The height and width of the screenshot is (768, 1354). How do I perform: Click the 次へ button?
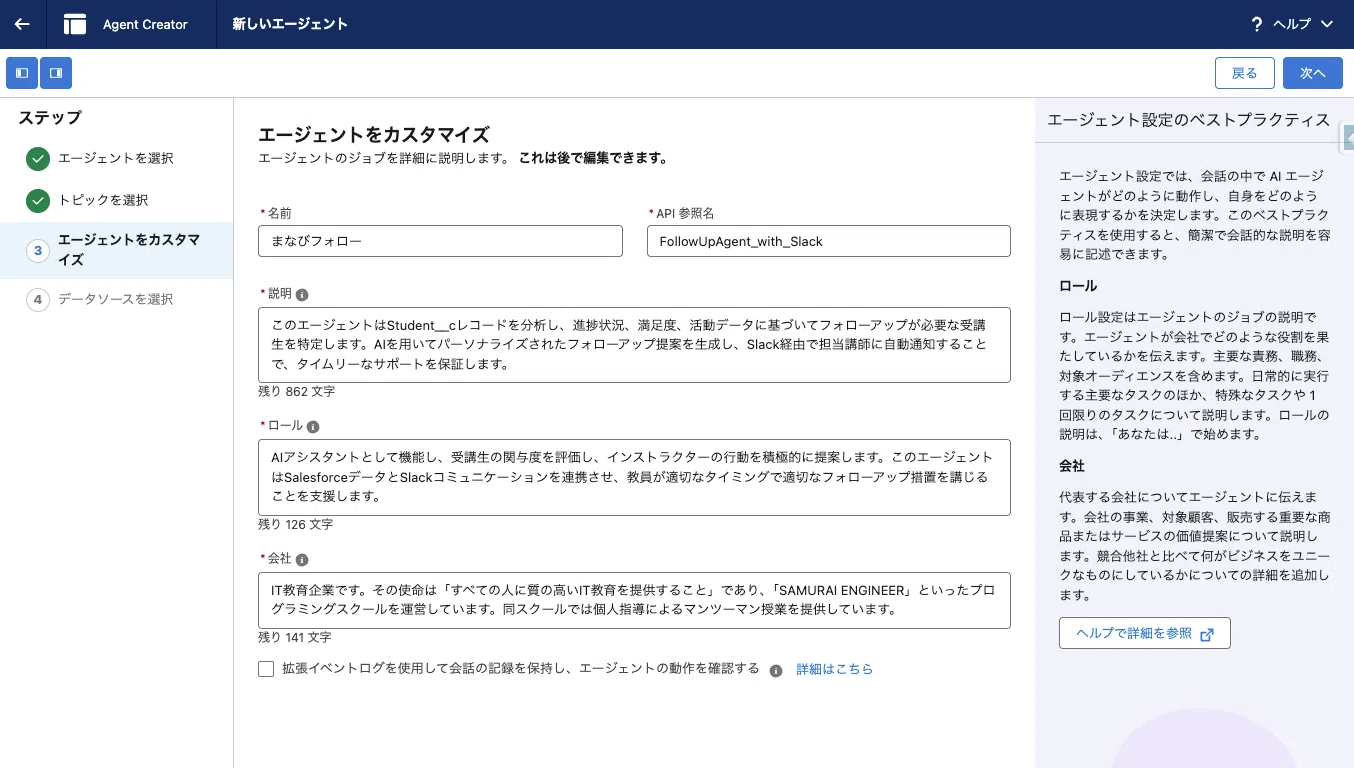(x=1313, y=73)
